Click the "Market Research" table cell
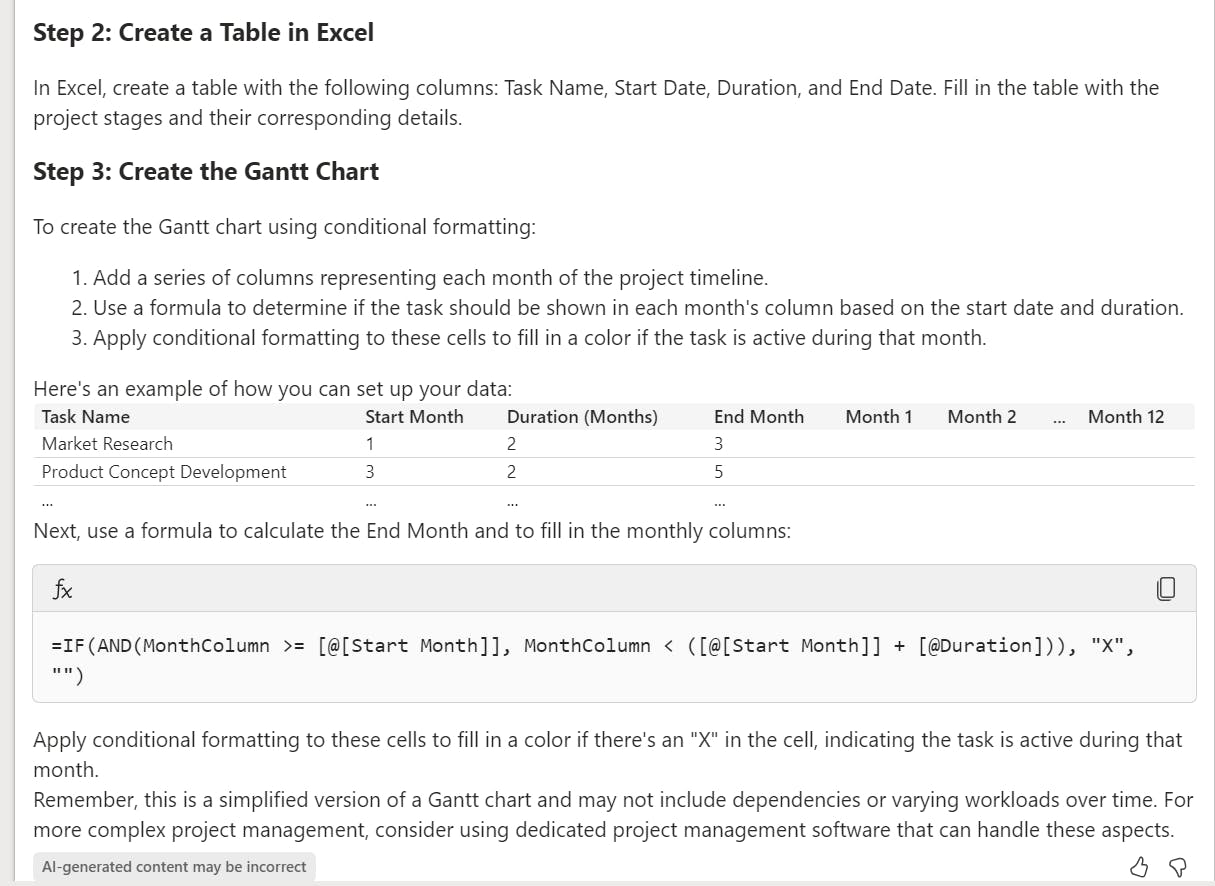Image resolution: width=1215 pixels, height=886 pixels. click(107, 444)
